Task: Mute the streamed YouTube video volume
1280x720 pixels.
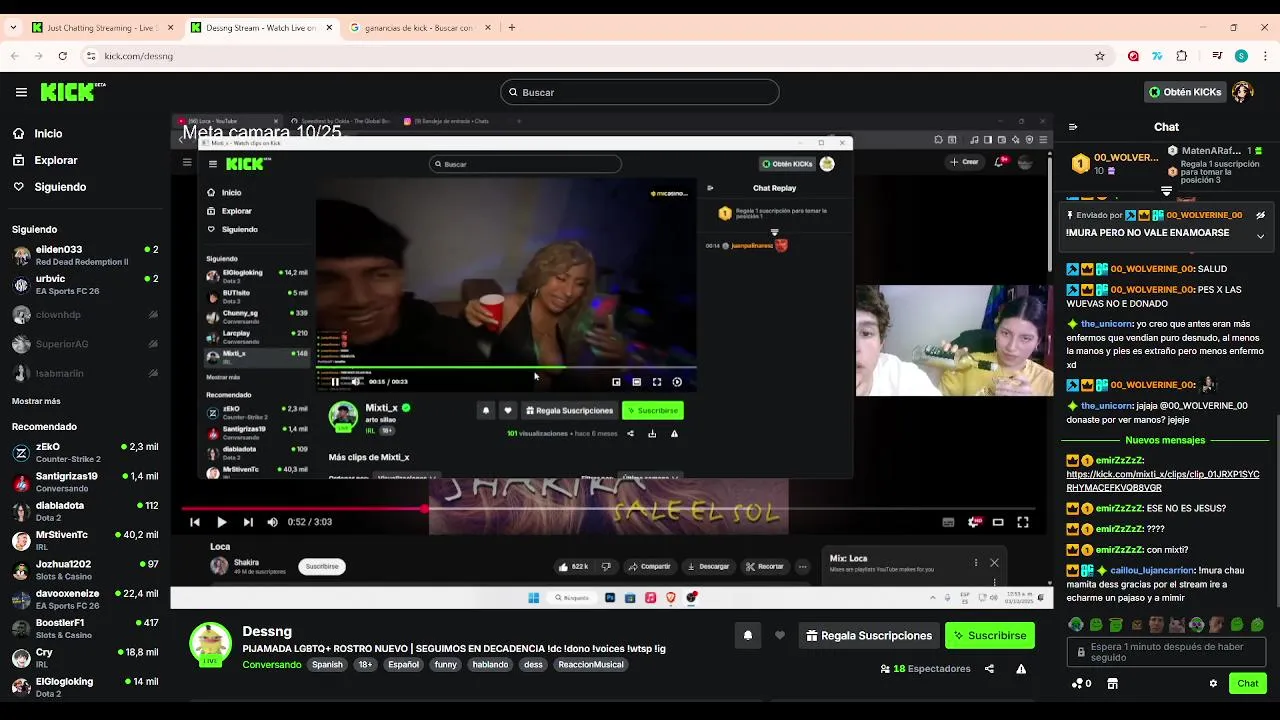Action: tap(272, 522)
